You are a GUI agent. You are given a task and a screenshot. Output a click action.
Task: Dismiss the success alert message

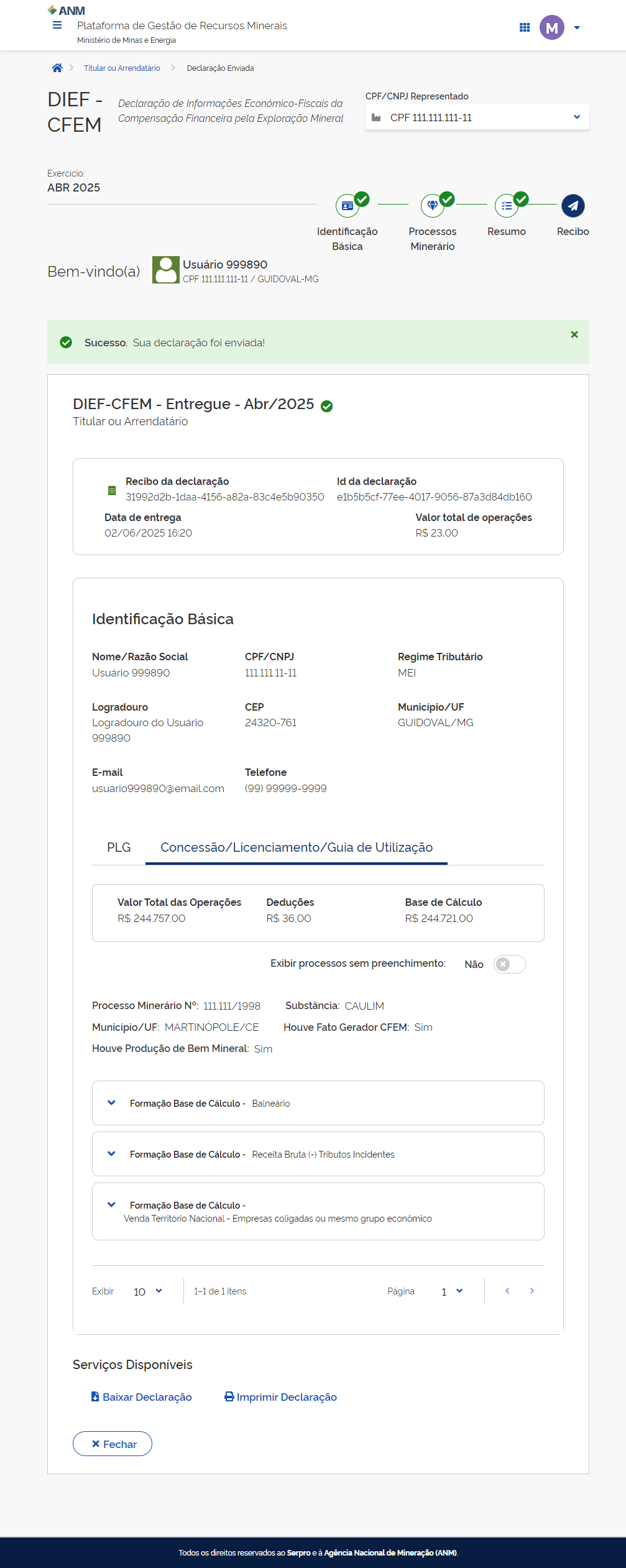tap(574, 334)
